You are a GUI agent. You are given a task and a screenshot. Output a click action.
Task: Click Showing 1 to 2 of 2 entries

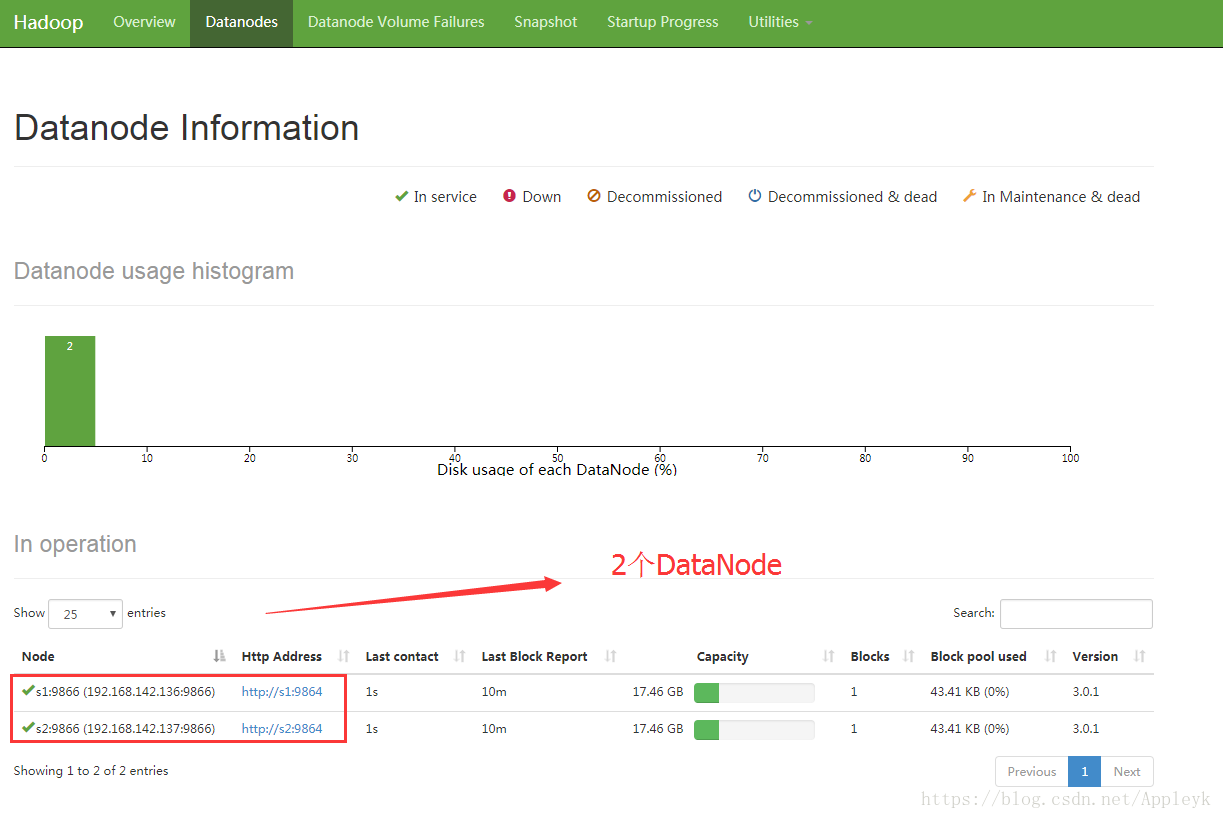point(91,771)
